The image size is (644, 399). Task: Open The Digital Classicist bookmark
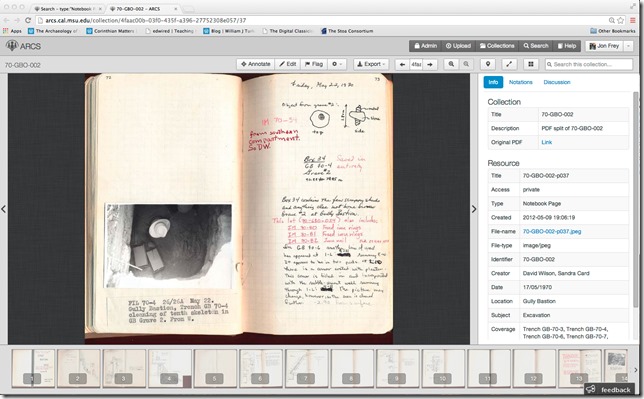click(288, 31)
